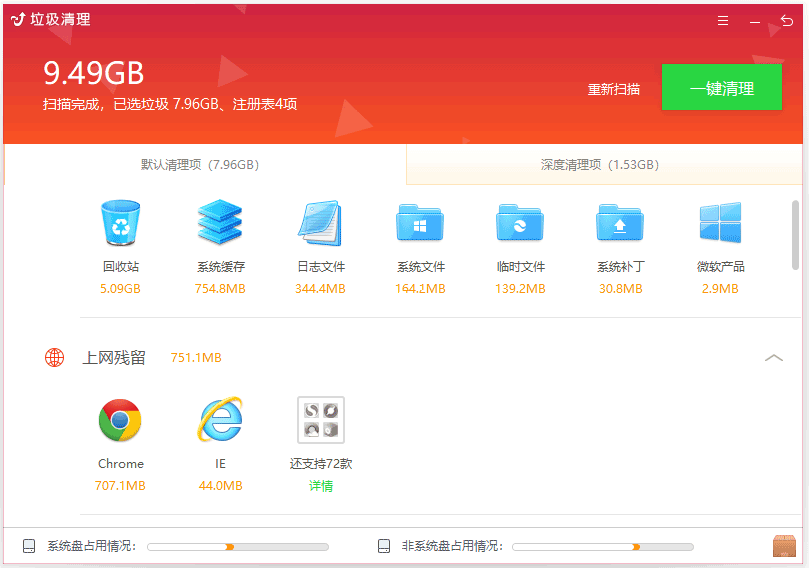The image size is (809, 568).
Task: Click 重新扫描 to rescan
Action: [x=613, y=89]
